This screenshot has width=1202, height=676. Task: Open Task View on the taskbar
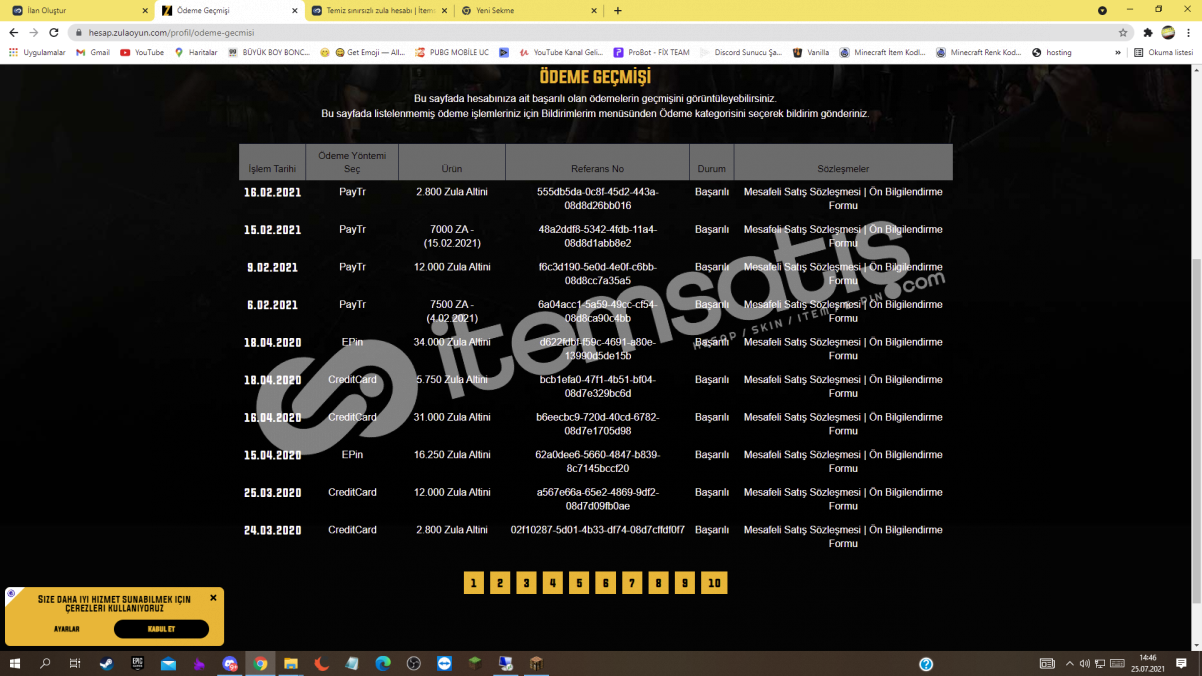click(75, 664)
